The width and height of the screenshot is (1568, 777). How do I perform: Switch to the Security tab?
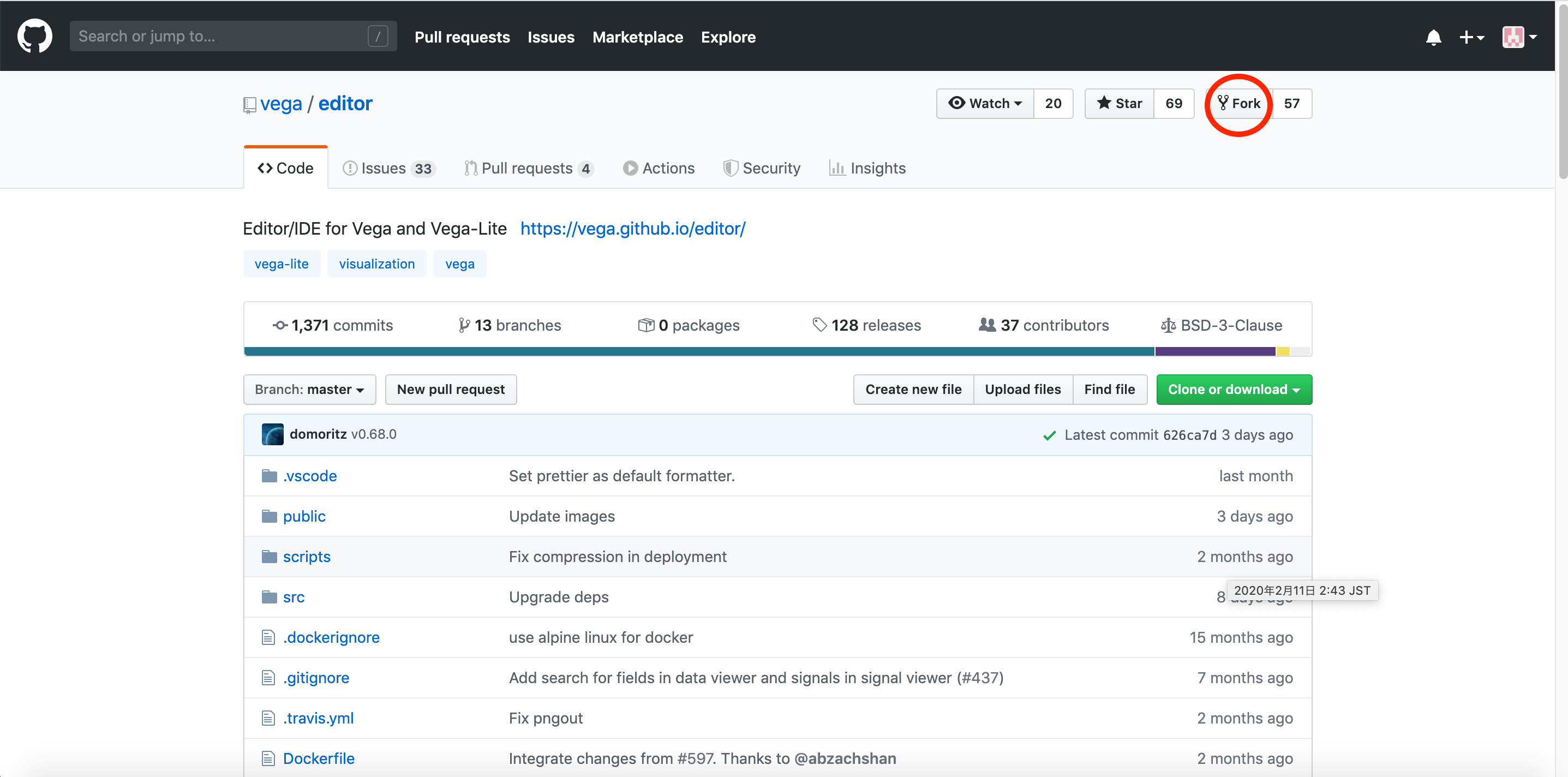[762, 168]
